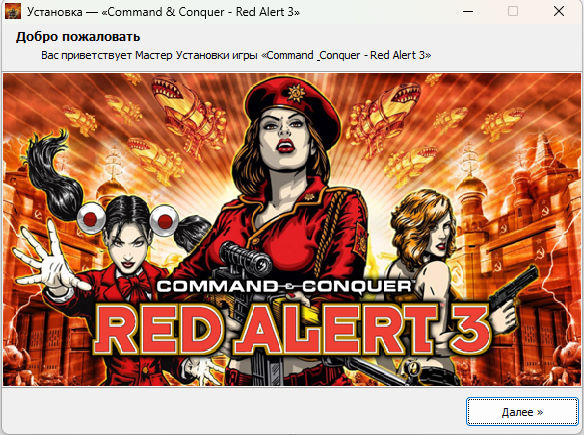Click the gold star emblem on the red beret
The height and width of the screenshot is (435, 584).
[x=296, y=92]
